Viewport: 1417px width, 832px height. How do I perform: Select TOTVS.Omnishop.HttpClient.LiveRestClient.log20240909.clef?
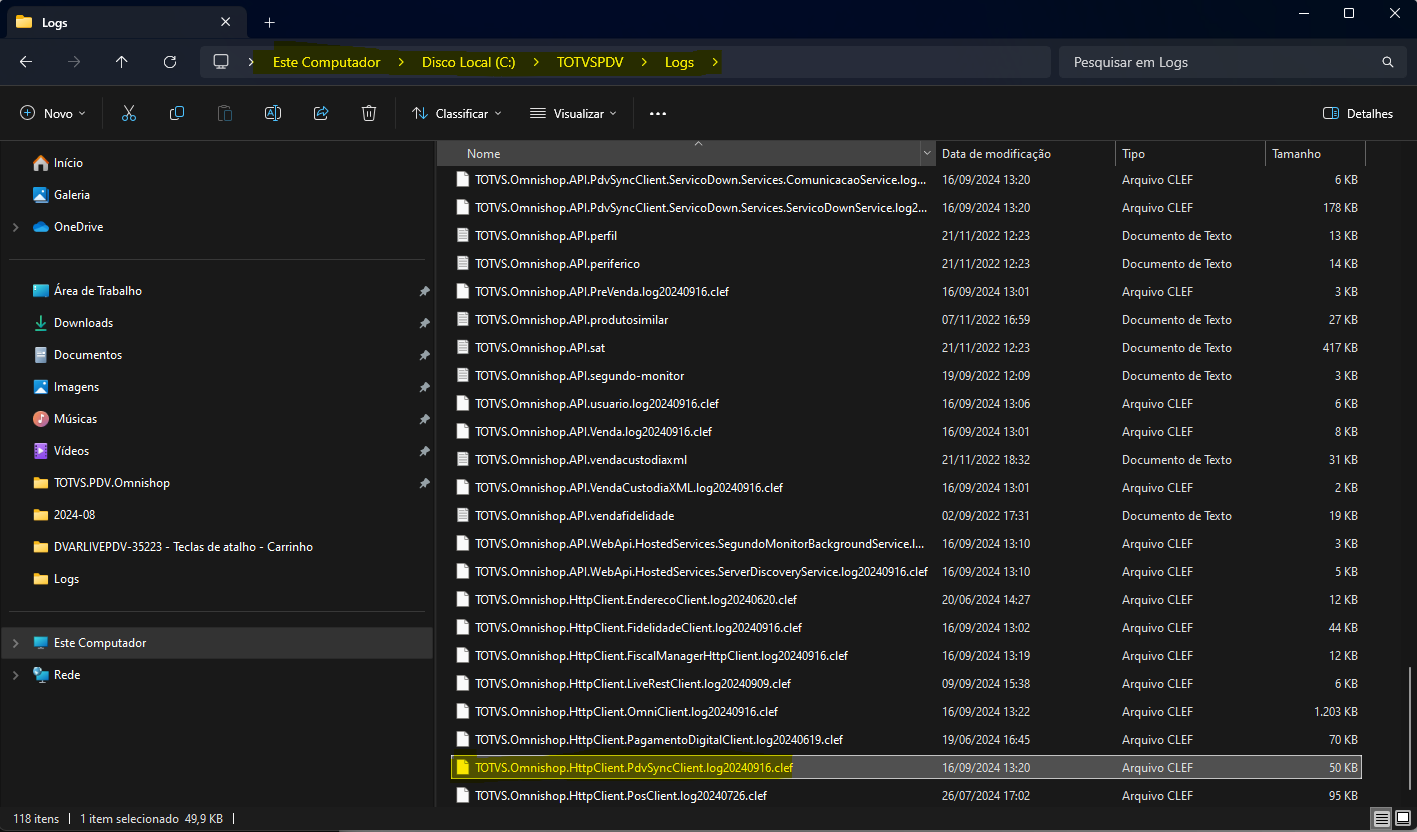[633, 684]
